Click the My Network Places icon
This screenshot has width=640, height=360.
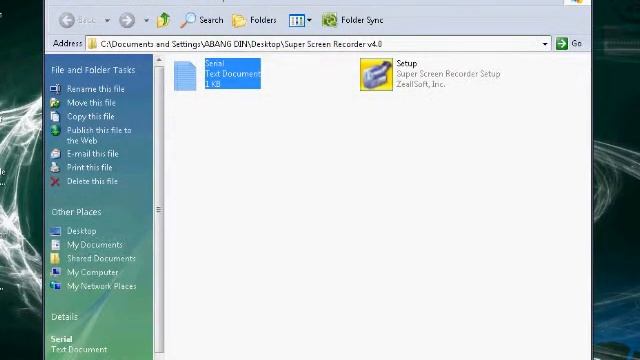(x=55, y=286)
